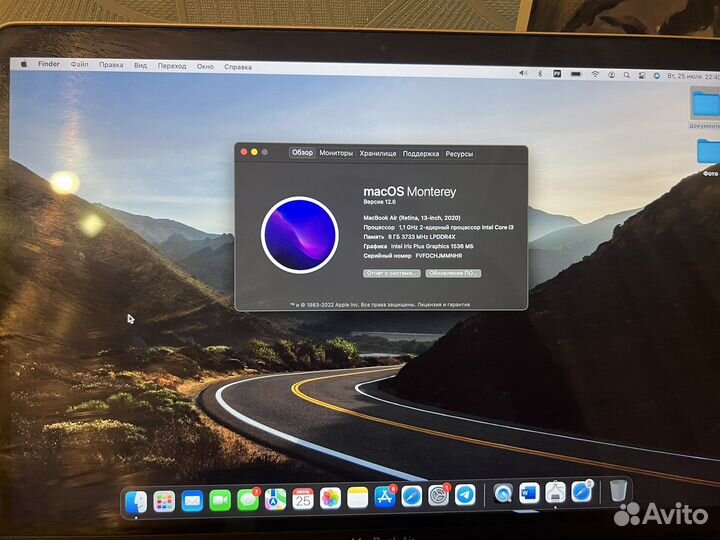
Task: Open Finder from the Dock
Action: [136, 501]
